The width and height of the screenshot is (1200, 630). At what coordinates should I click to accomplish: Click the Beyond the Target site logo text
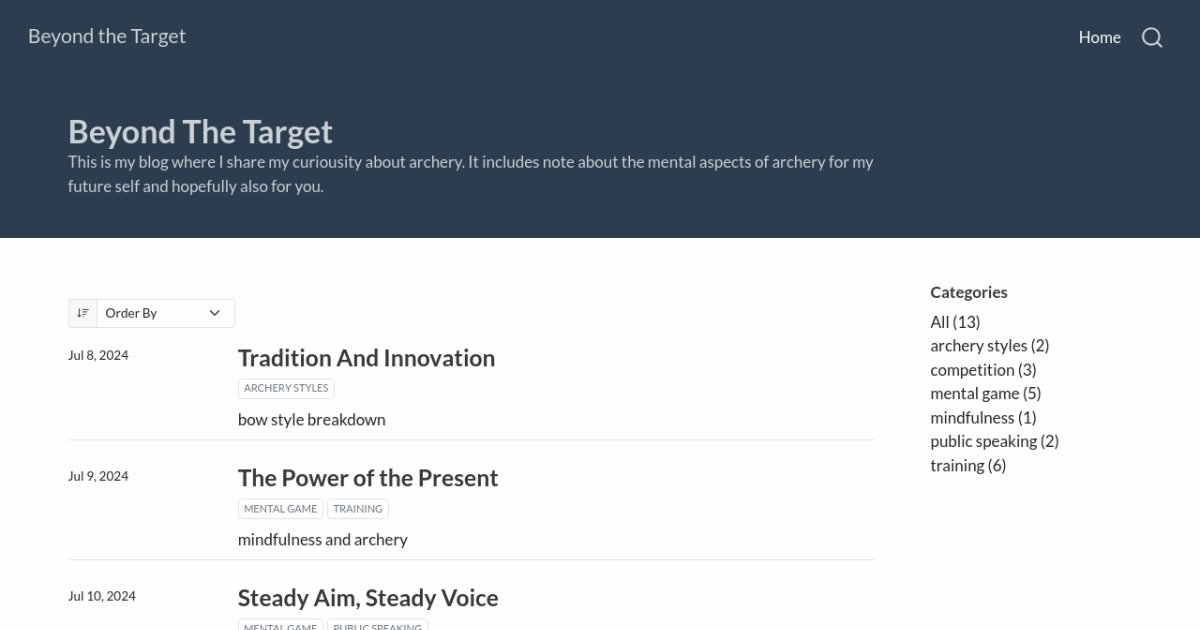106,36
